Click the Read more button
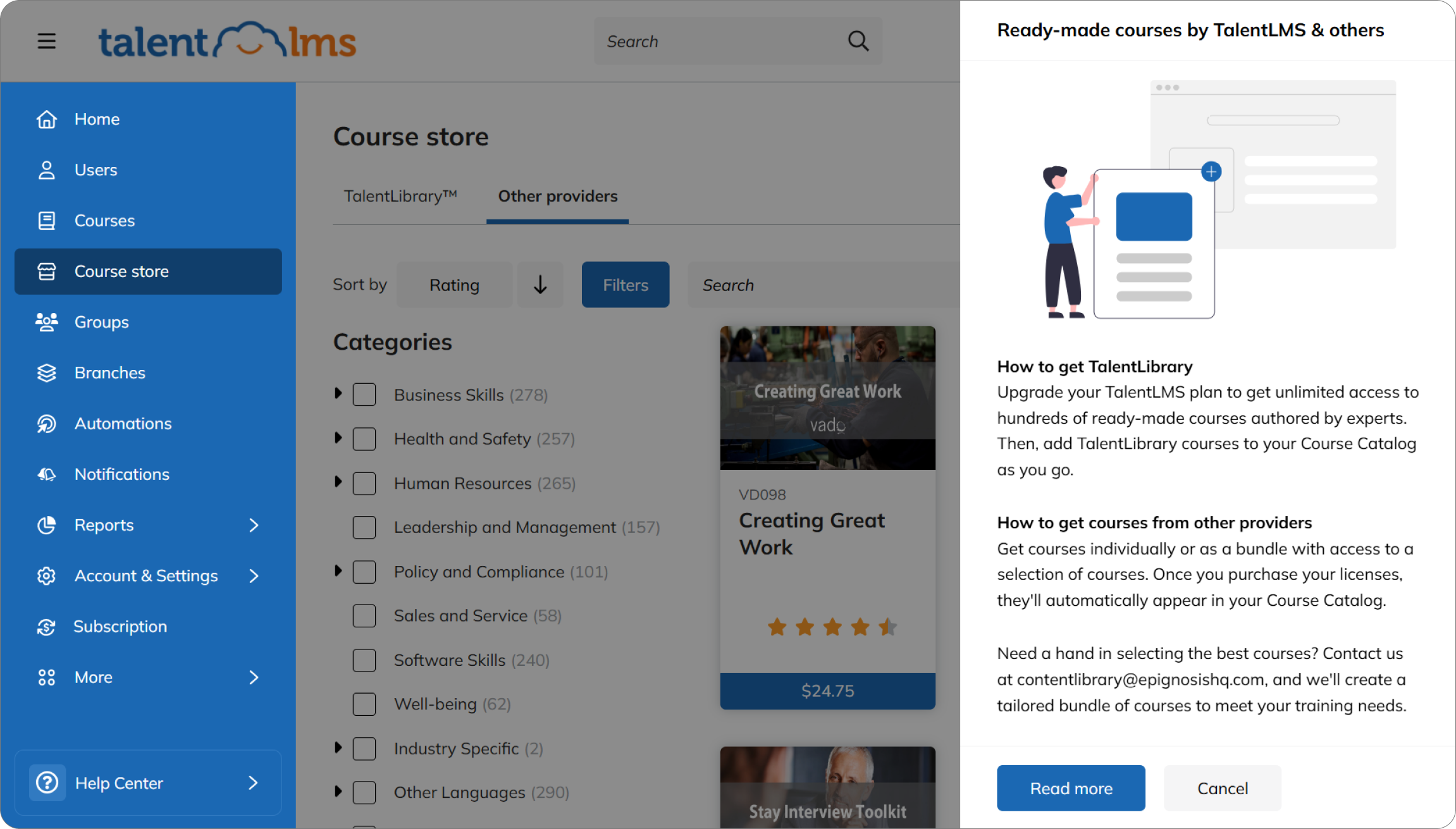 1071,788
